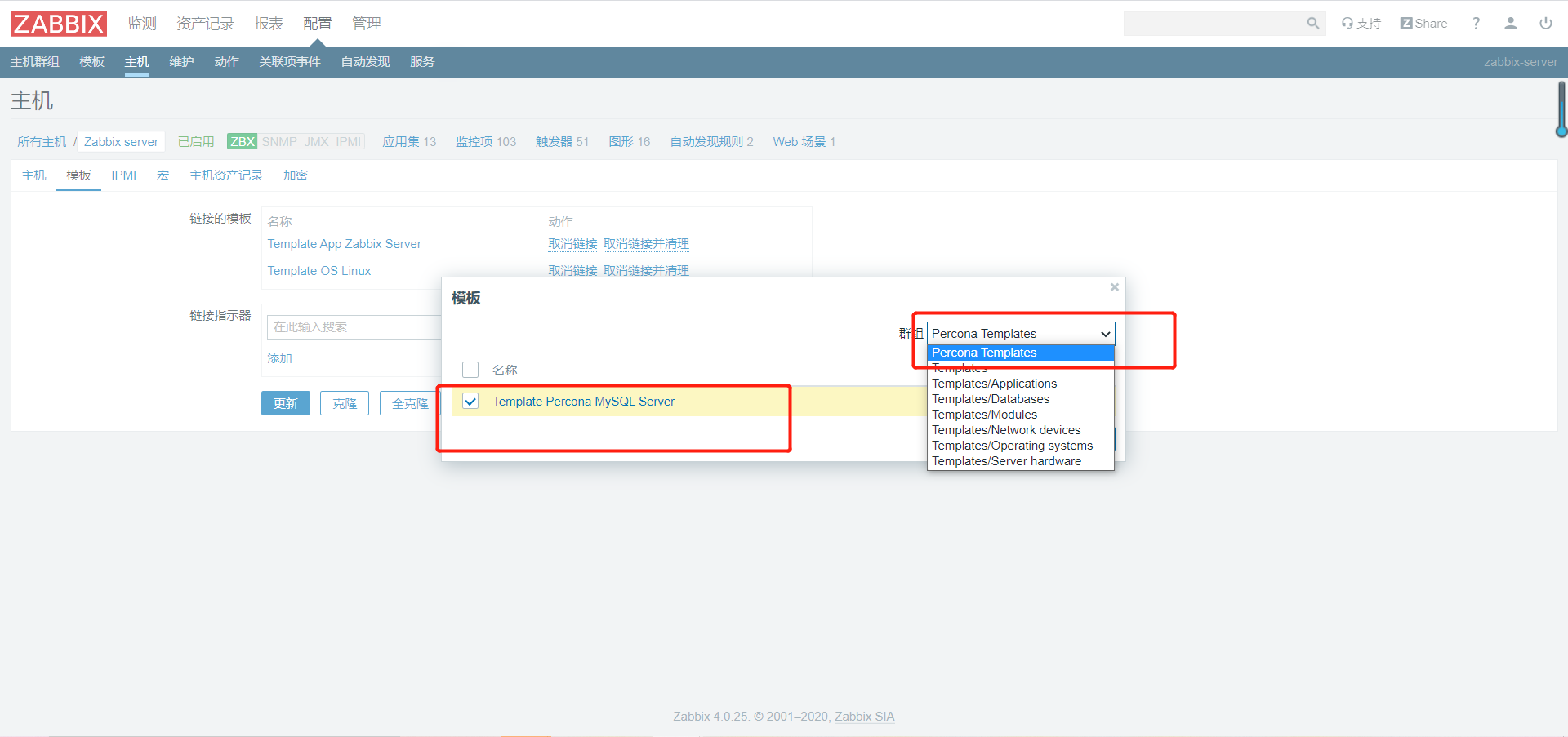Click the 更新 button
This screenshot has height=737, width=1568.
[x=286, y=403]
